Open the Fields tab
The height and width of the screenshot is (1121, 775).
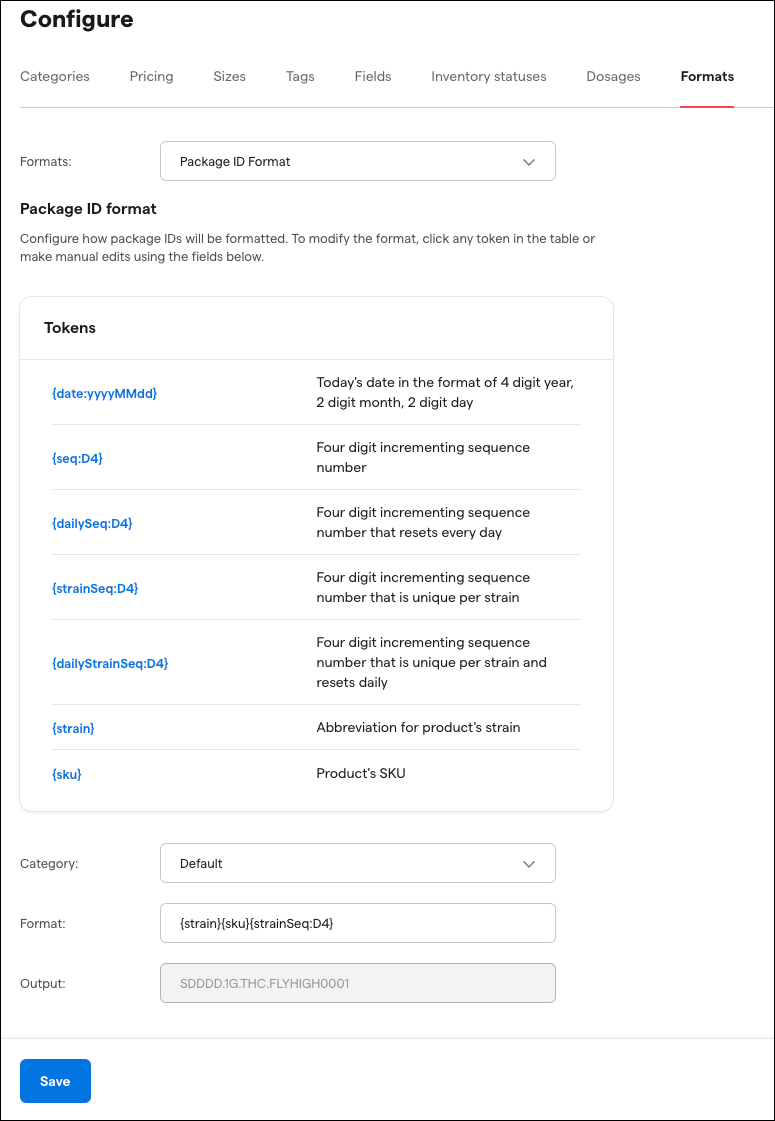pos(373,76)
